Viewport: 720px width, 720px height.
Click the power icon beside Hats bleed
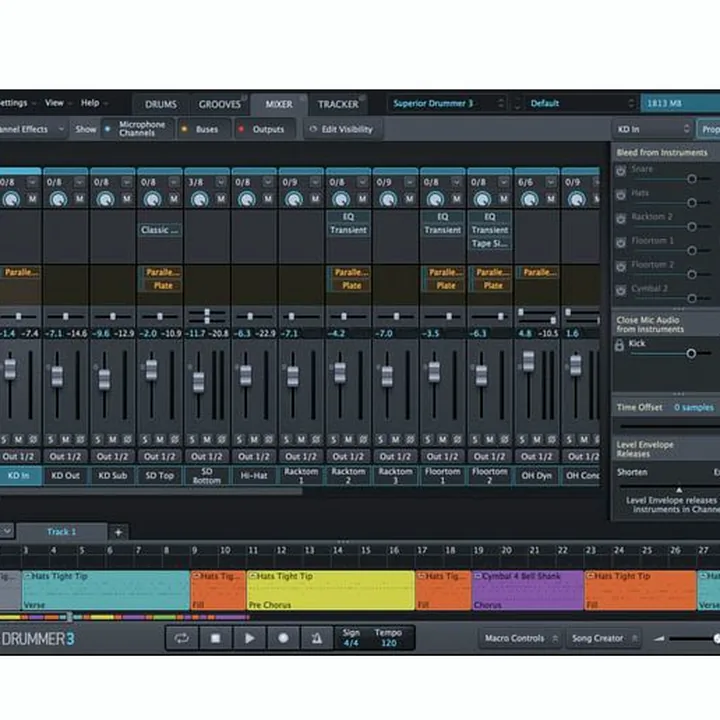pos(621,195)
